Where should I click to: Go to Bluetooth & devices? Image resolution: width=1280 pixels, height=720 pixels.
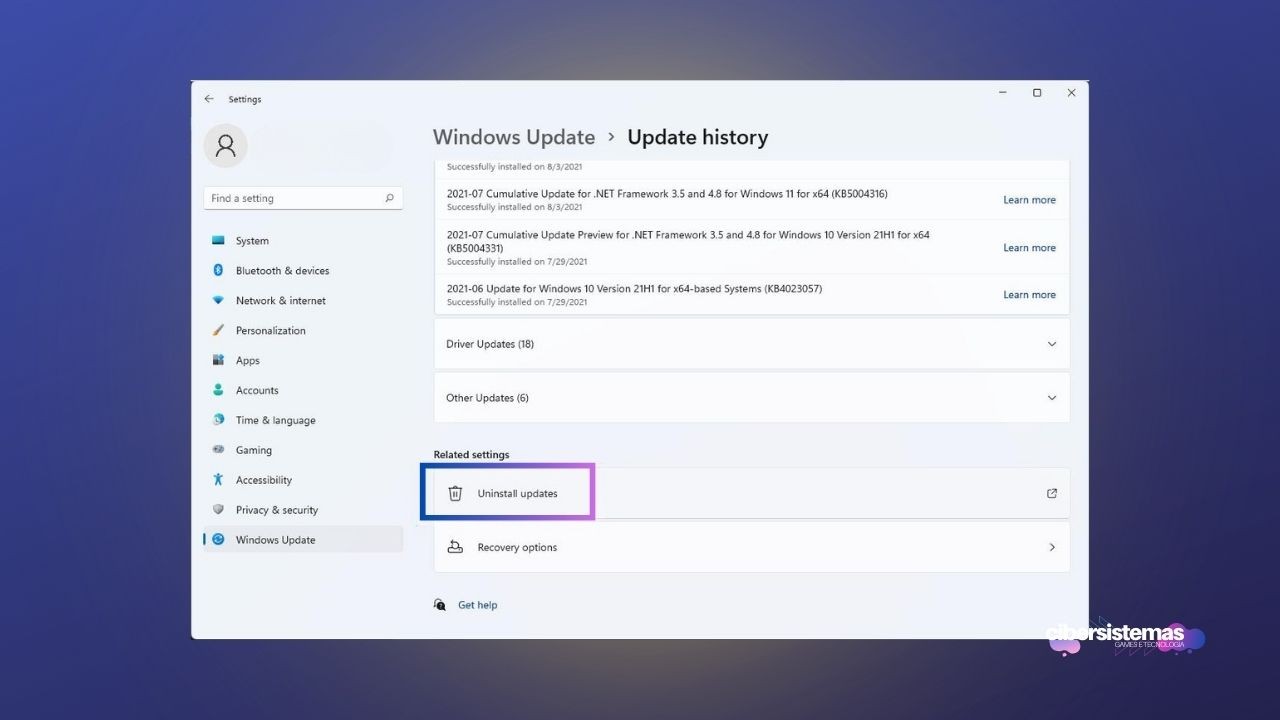click(x=282, y=271)
